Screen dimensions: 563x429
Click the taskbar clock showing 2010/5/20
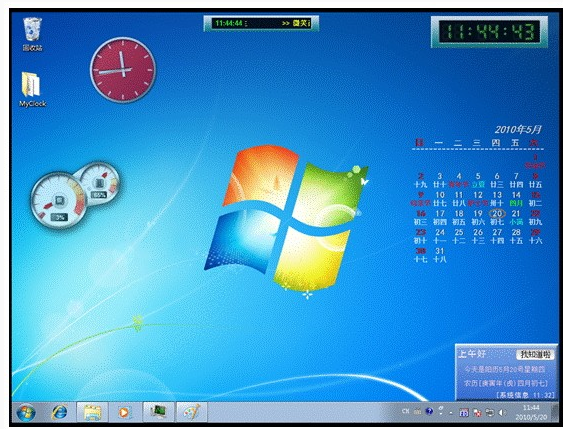pos(531,412)
